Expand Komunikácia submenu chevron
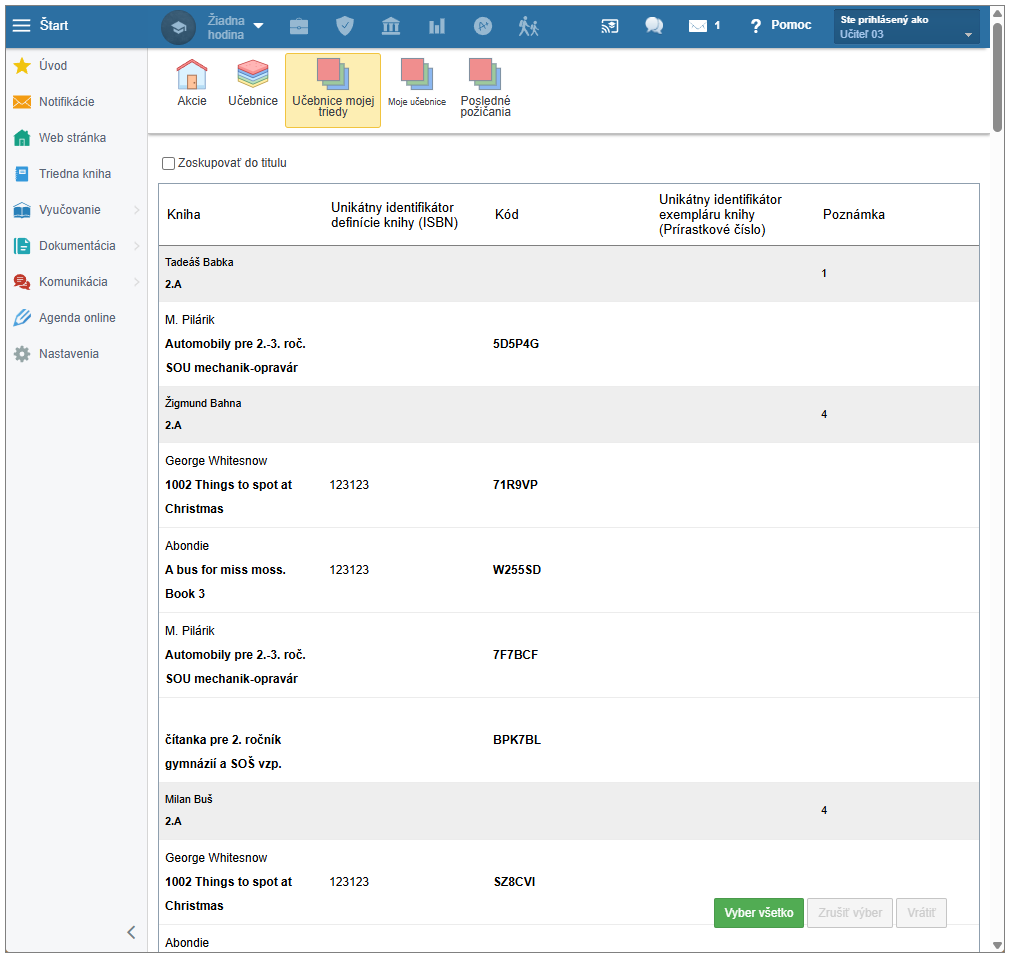Image resolution: width=1010 pixels, height=958 pixels. pyautogui.click(x=137, y=282)
